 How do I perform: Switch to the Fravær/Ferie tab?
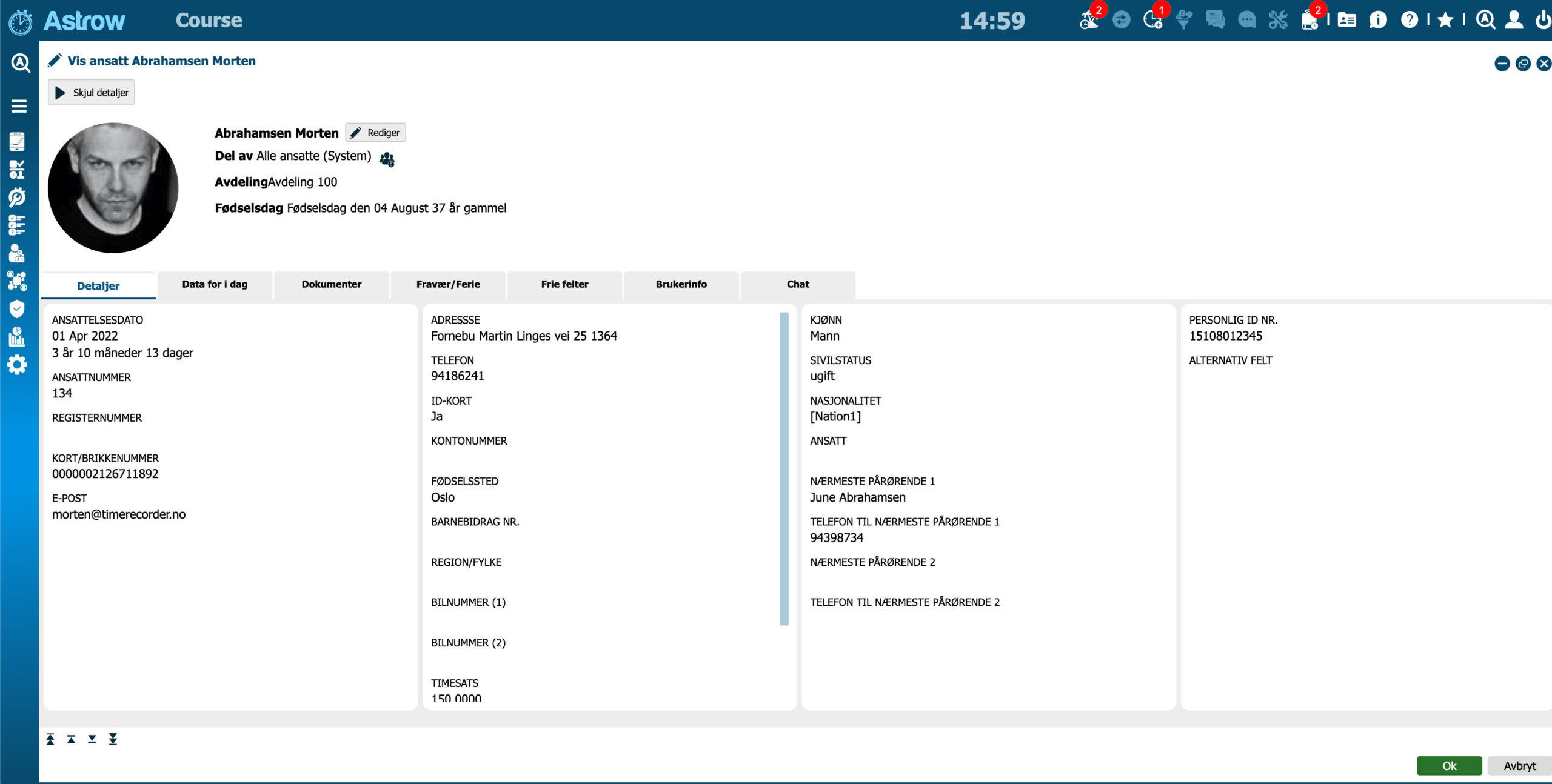pos(447,284)
